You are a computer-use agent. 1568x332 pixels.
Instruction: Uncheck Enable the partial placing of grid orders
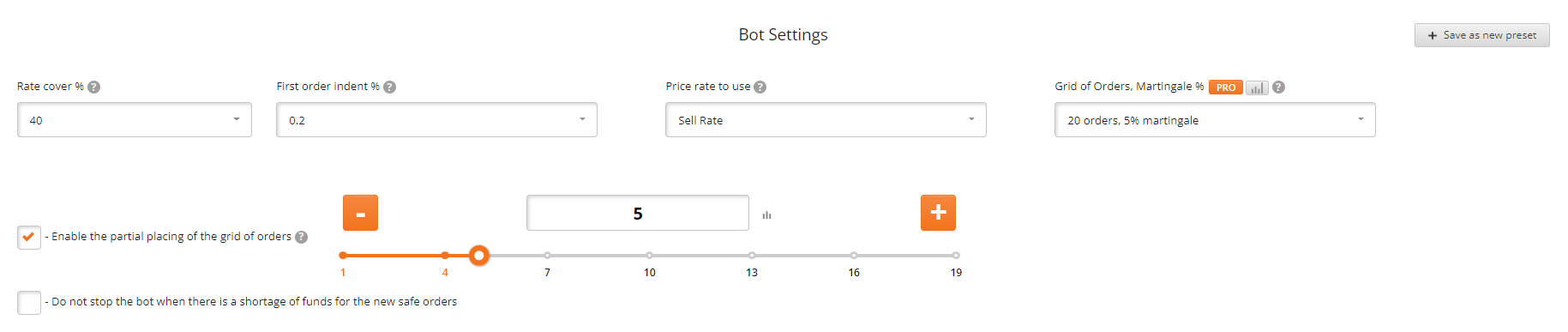29,238
